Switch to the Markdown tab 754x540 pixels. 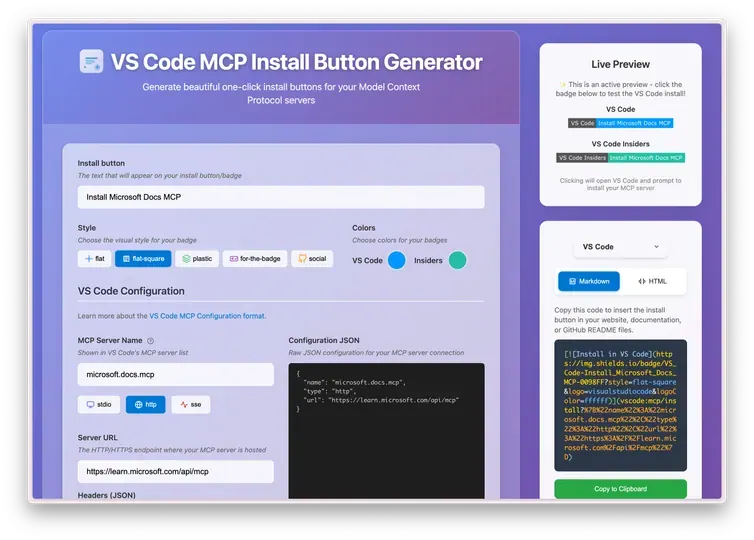pyautogui.click(x=589, y=281)
